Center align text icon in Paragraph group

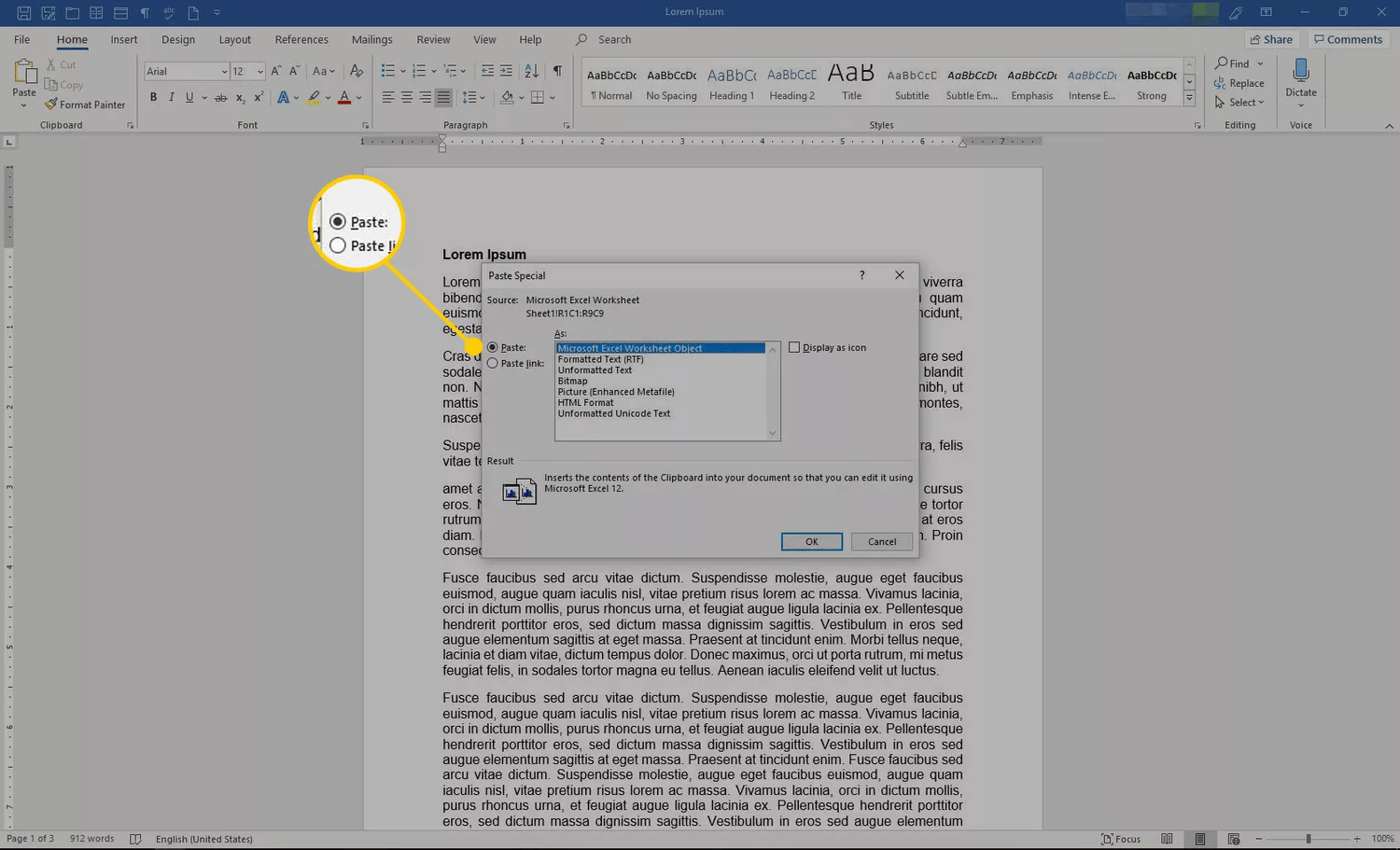point(407,97)
